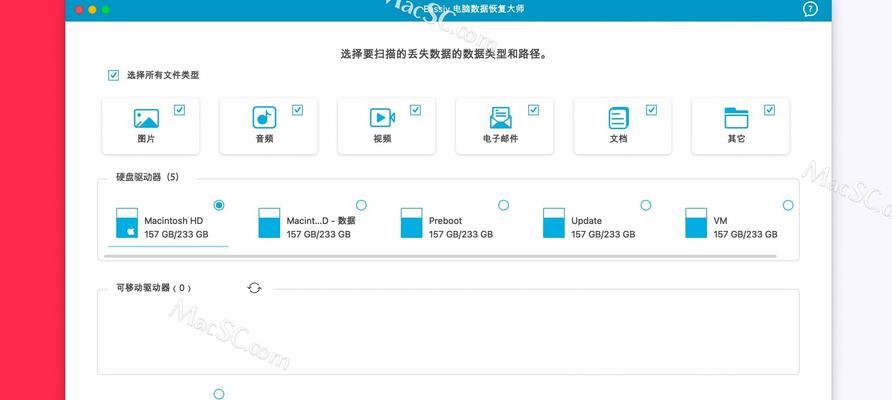Click 157 GB/233 GB under VM
This screenshot has height=400, width=892.
click(745, 234)
